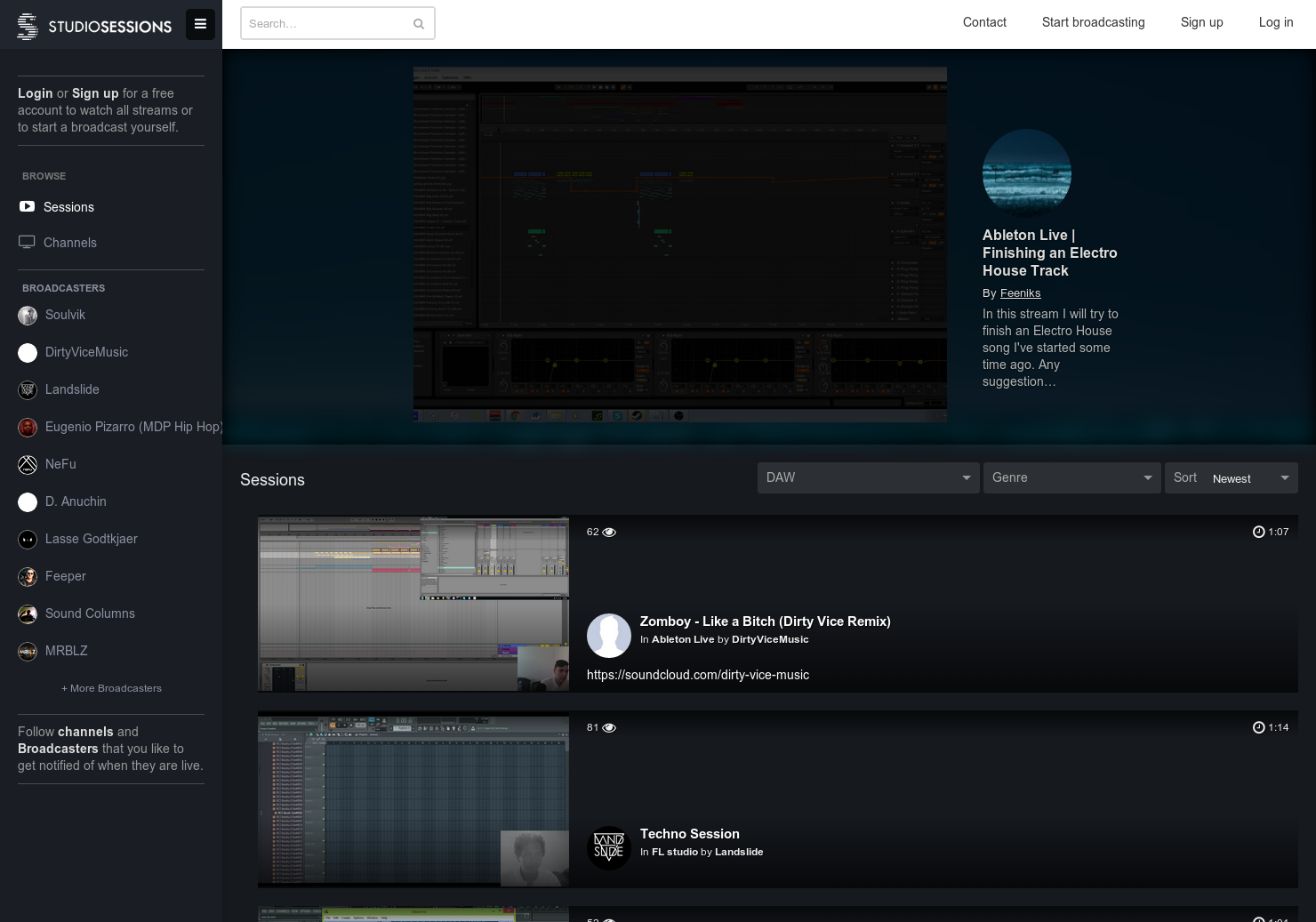Screen dimensions: 1316x922
Task: Click Lasse Godtkjaer's avatar icon
Action: (28, 540)
